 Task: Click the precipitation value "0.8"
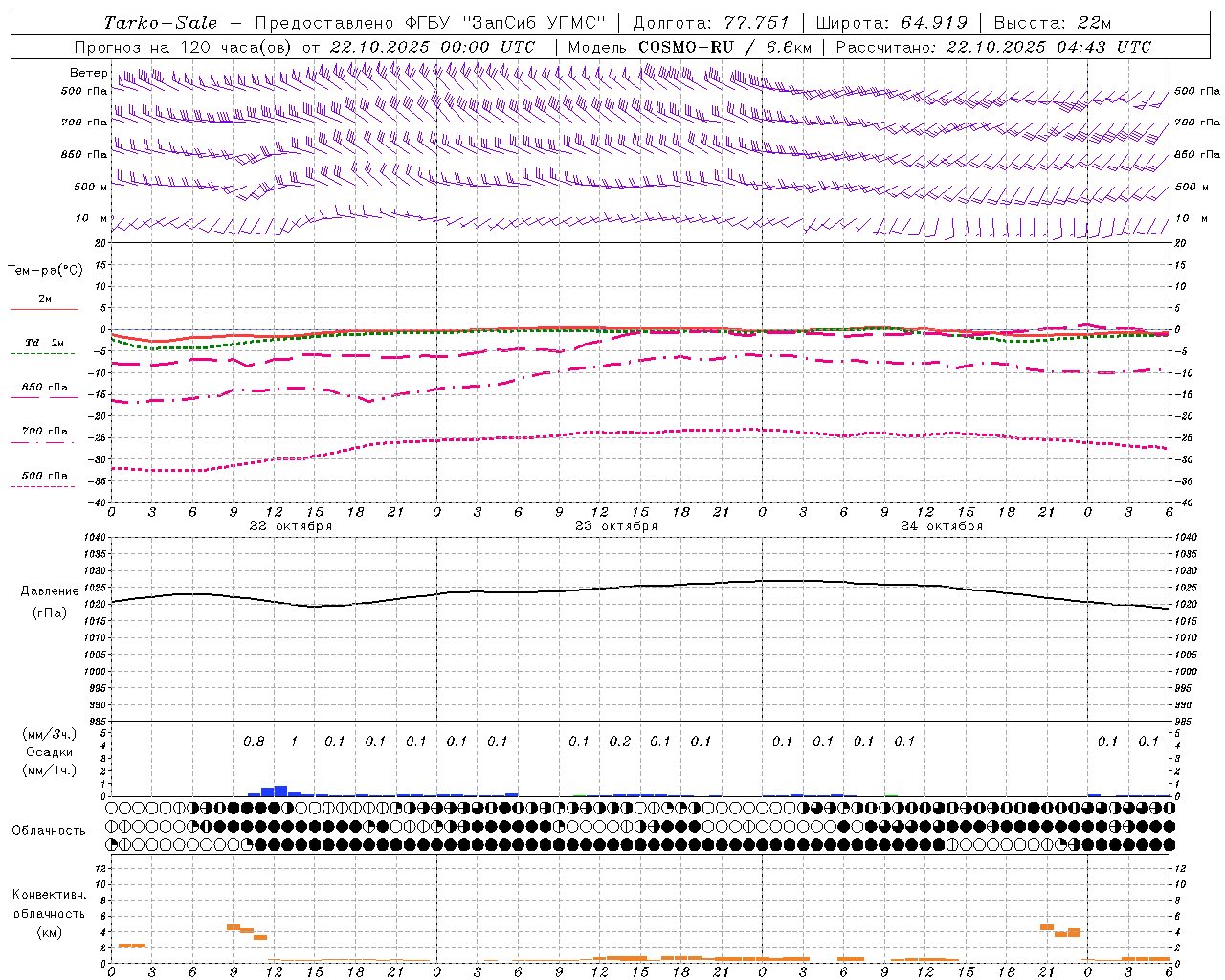254,742
